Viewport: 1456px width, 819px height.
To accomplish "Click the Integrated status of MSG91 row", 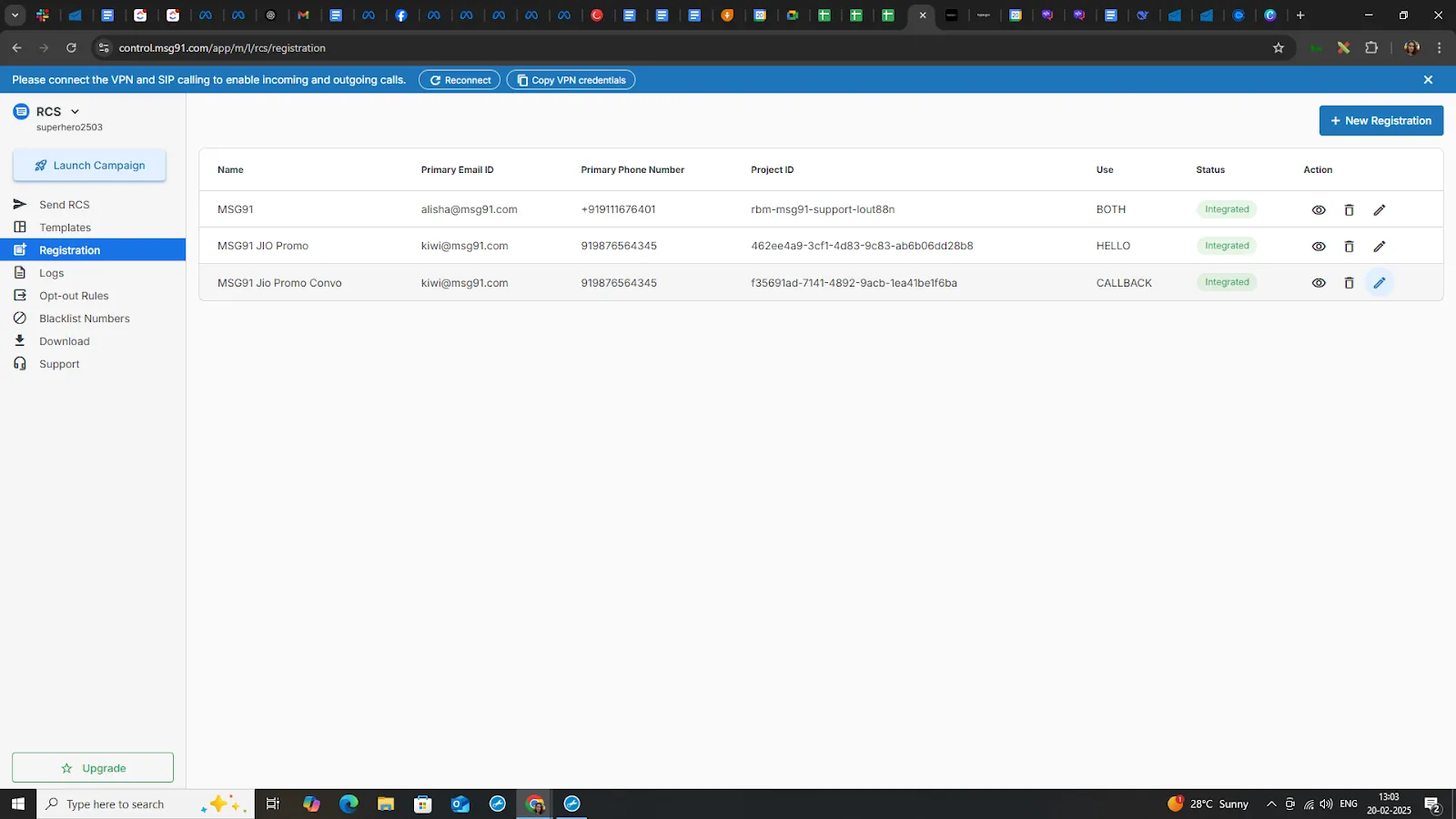I will click(1227, 209).
